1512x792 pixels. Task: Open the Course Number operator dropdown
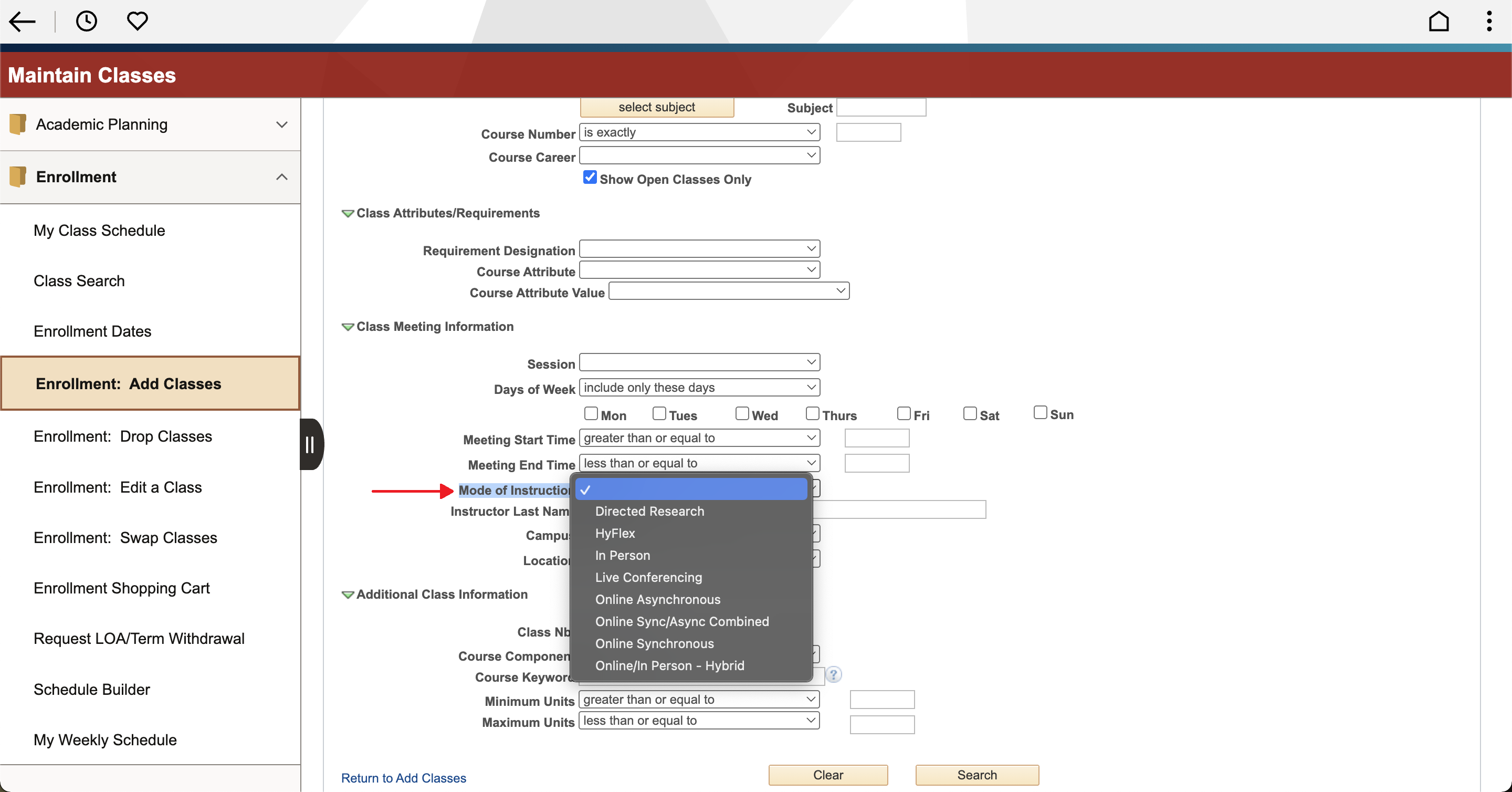click(x=699, y=132)
